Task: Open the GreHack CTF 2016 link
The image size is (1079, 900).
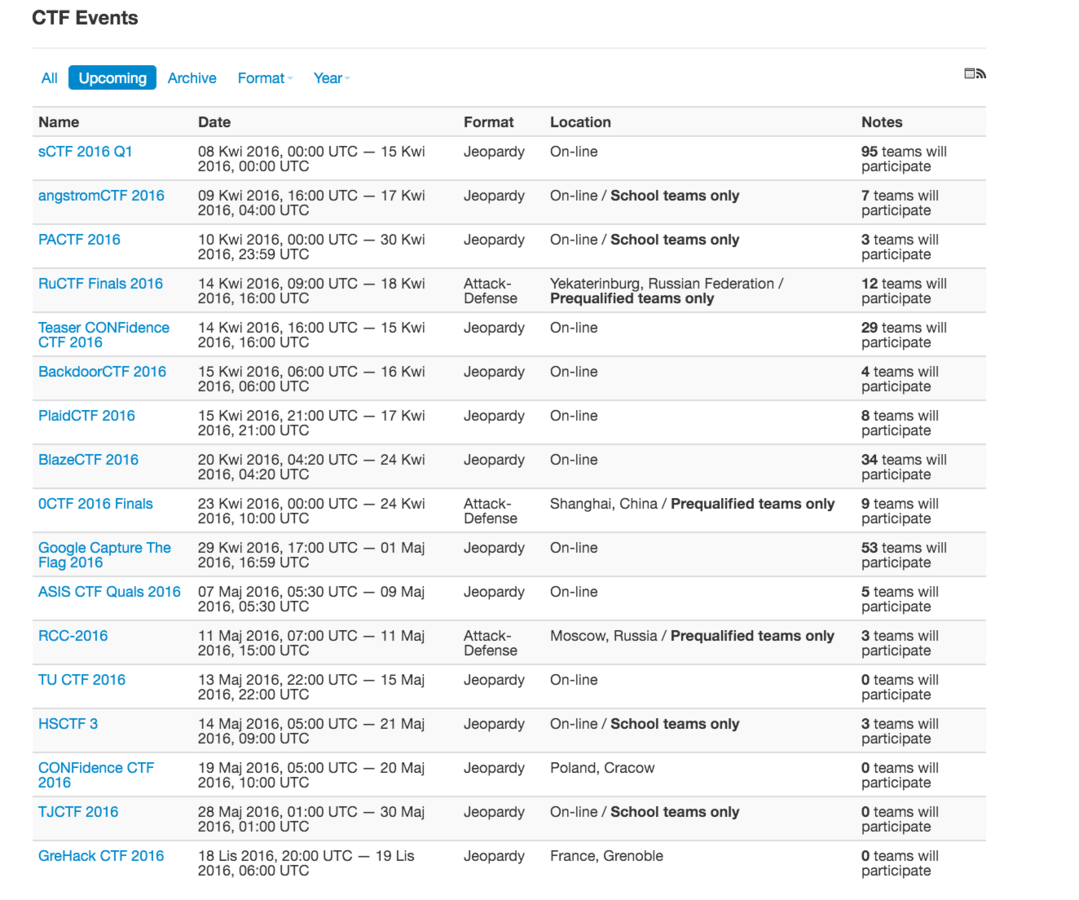Action: 101,856
